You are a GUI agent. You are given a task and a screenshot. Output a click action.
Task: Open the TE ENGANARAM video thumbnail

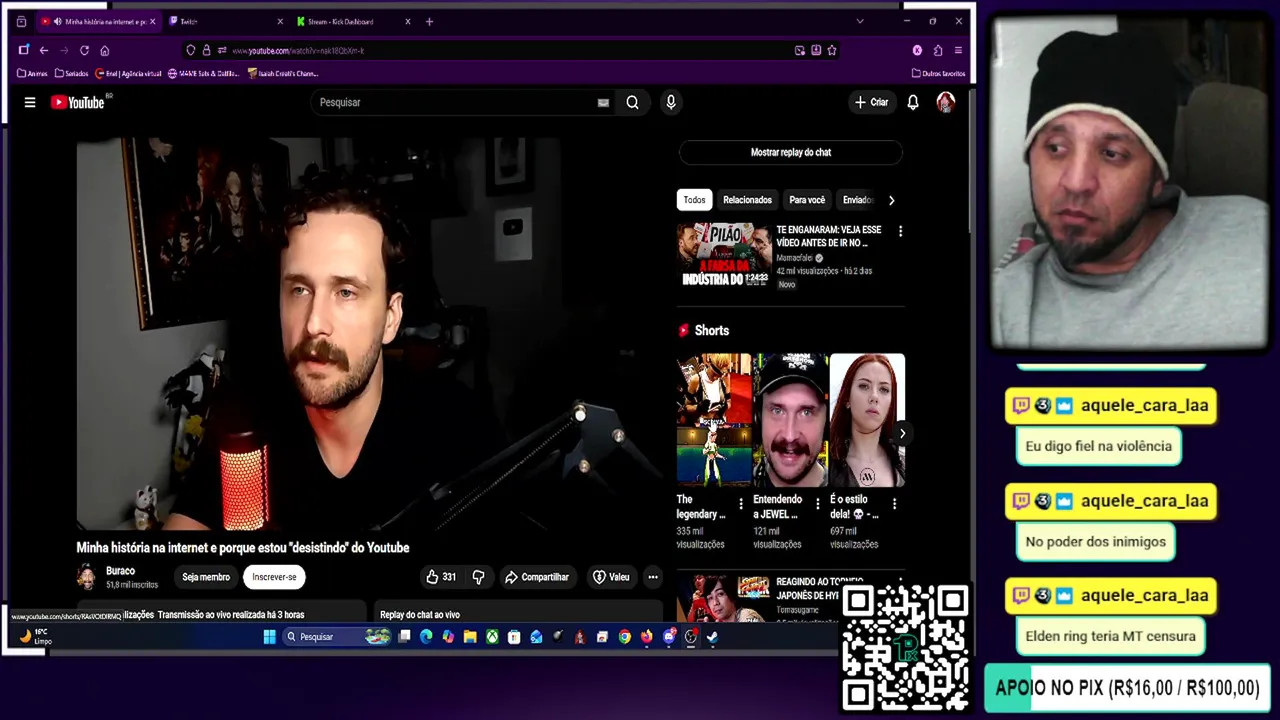point(723,255)
